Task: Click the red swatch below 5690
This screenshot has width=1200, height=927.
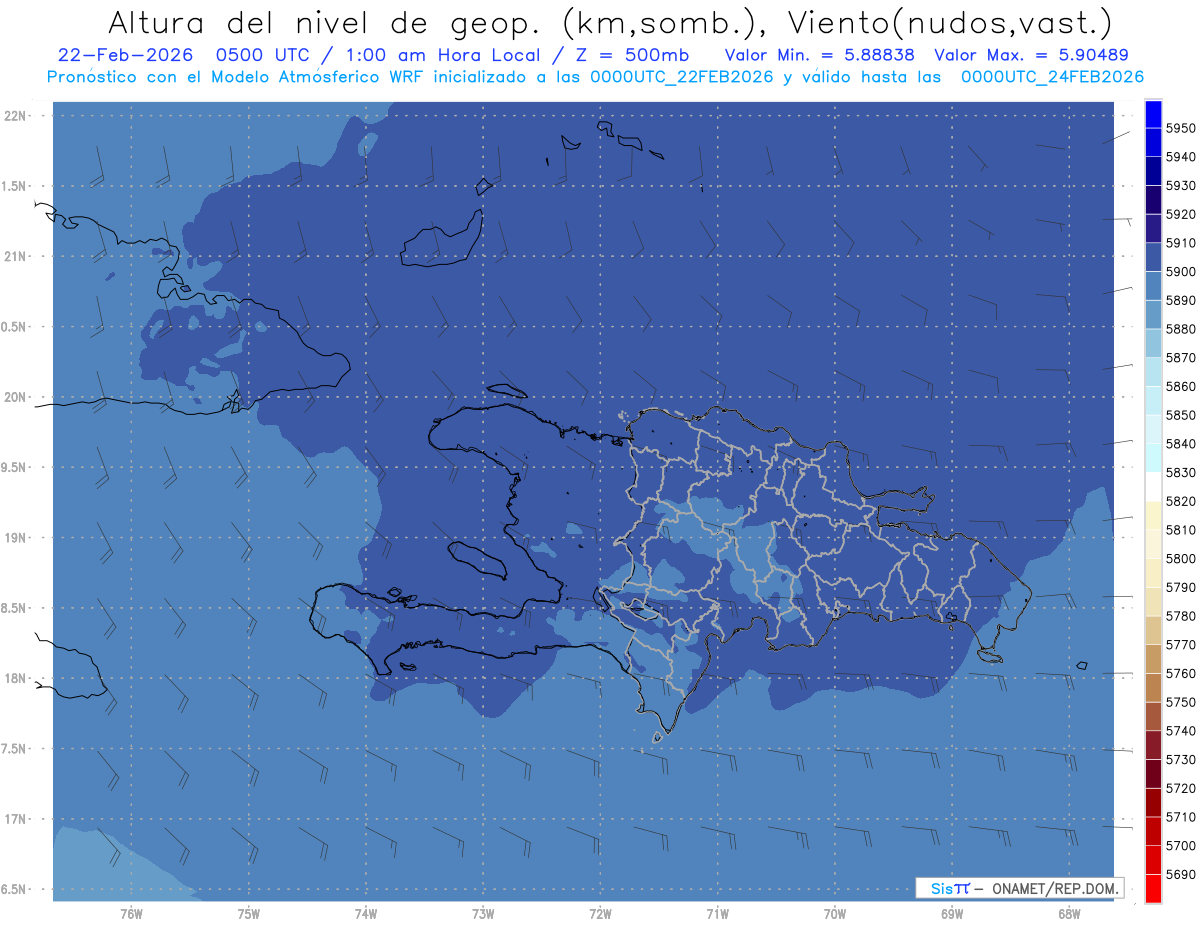Action: tap(1153, 888)
